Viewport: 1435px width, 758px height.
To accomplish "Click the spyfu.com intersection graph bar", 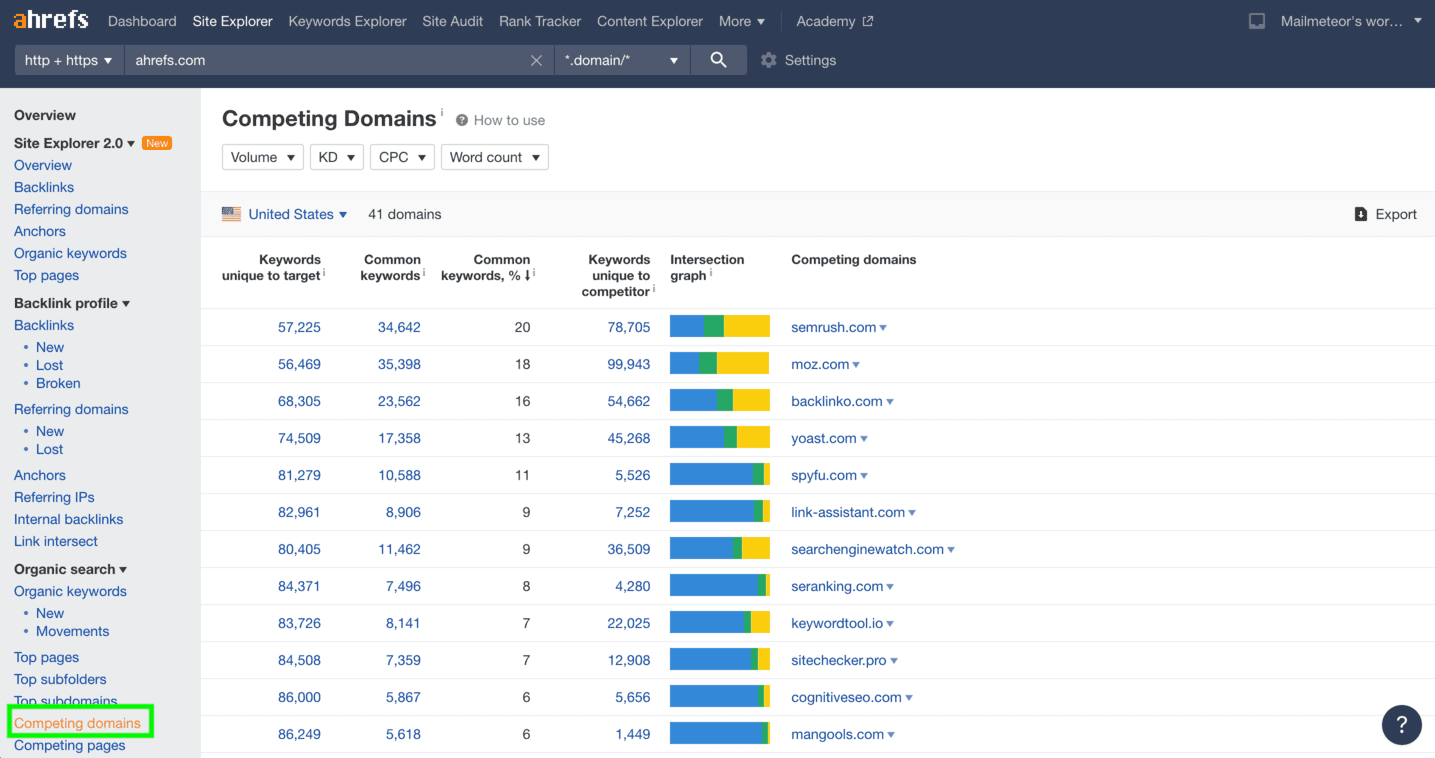I will [720, 474].
